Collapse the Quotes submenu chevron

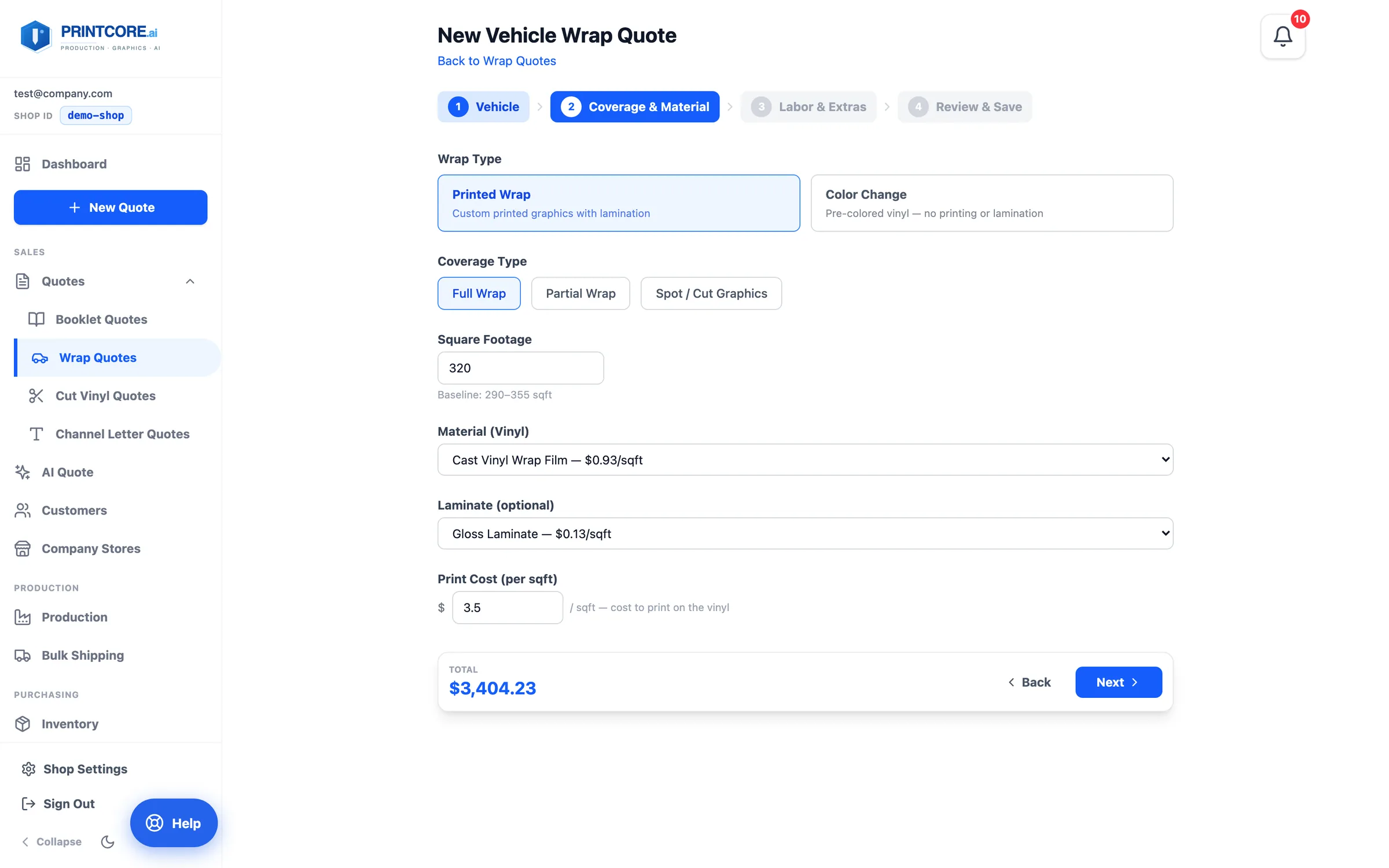point(190,281)
